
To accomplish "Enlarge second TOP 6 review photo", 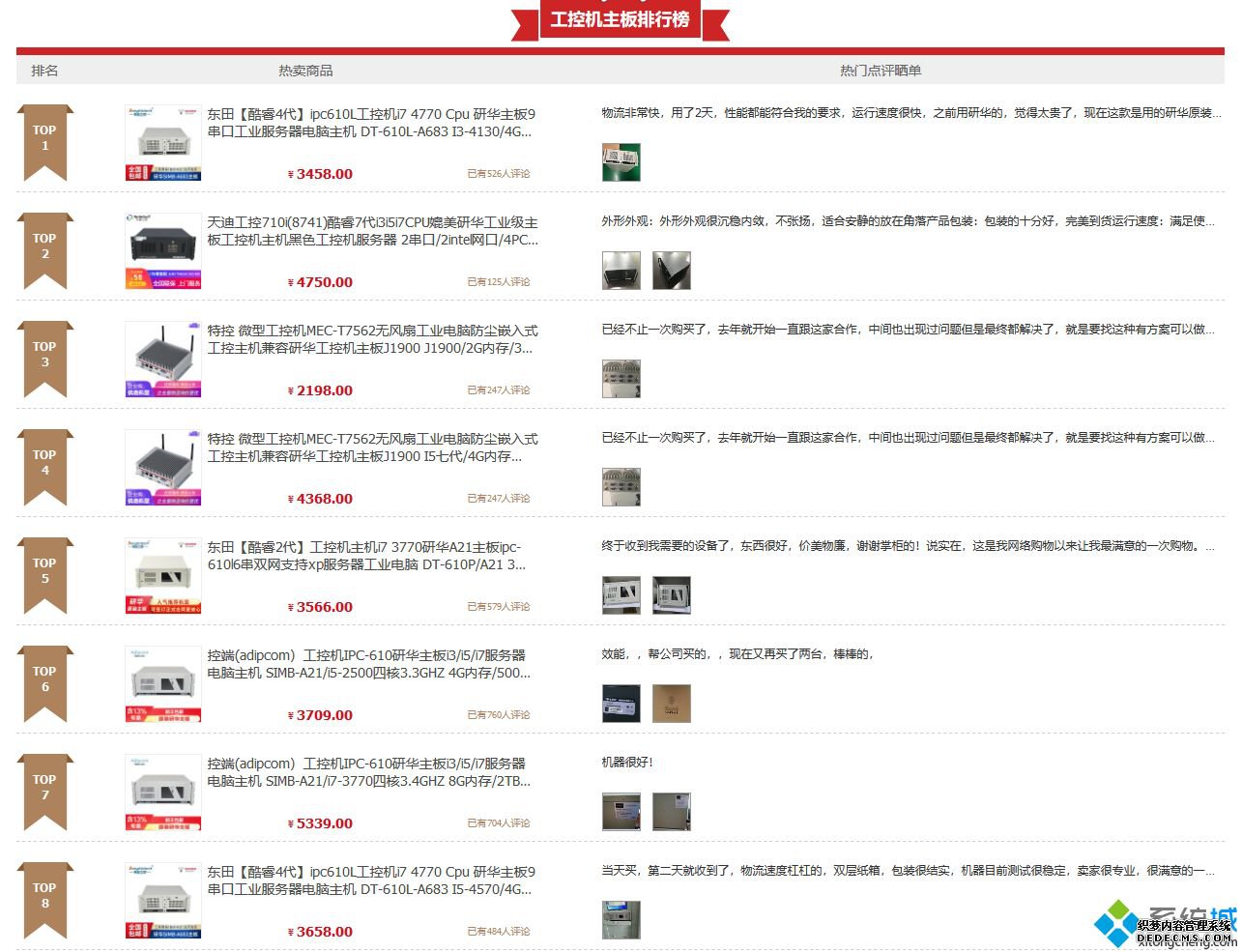I will click(x=672, y=704).
